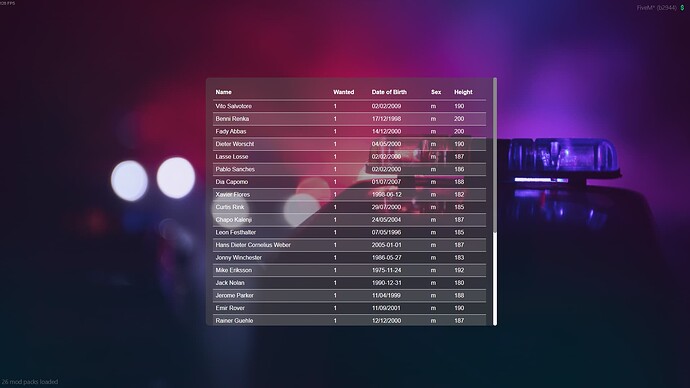Select the Vito Salvotore row
690x388 pixels.
pos(349,106)
